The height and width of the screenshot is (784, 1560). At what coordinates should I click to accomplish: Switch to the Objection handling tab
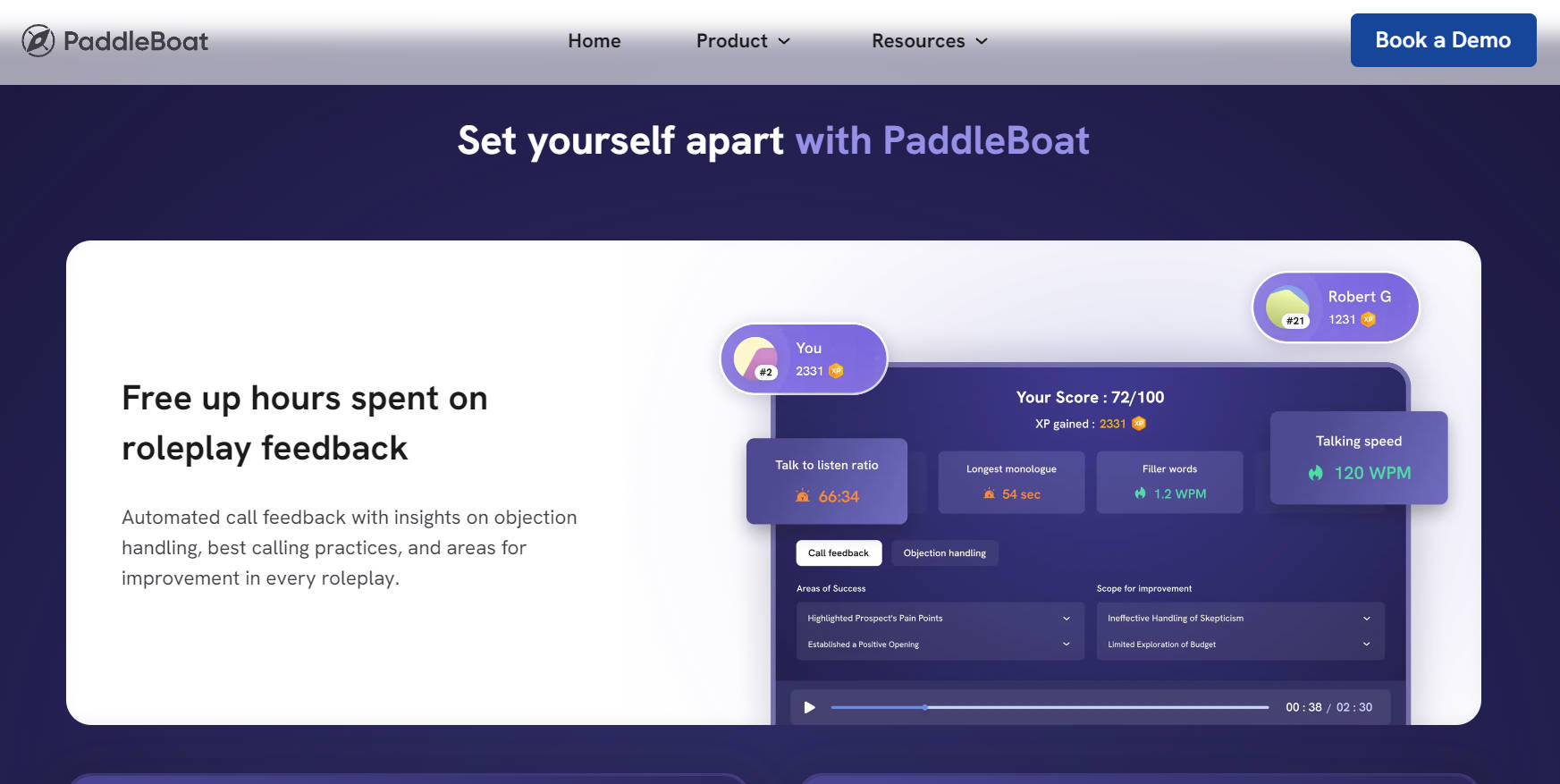[945, 552]
